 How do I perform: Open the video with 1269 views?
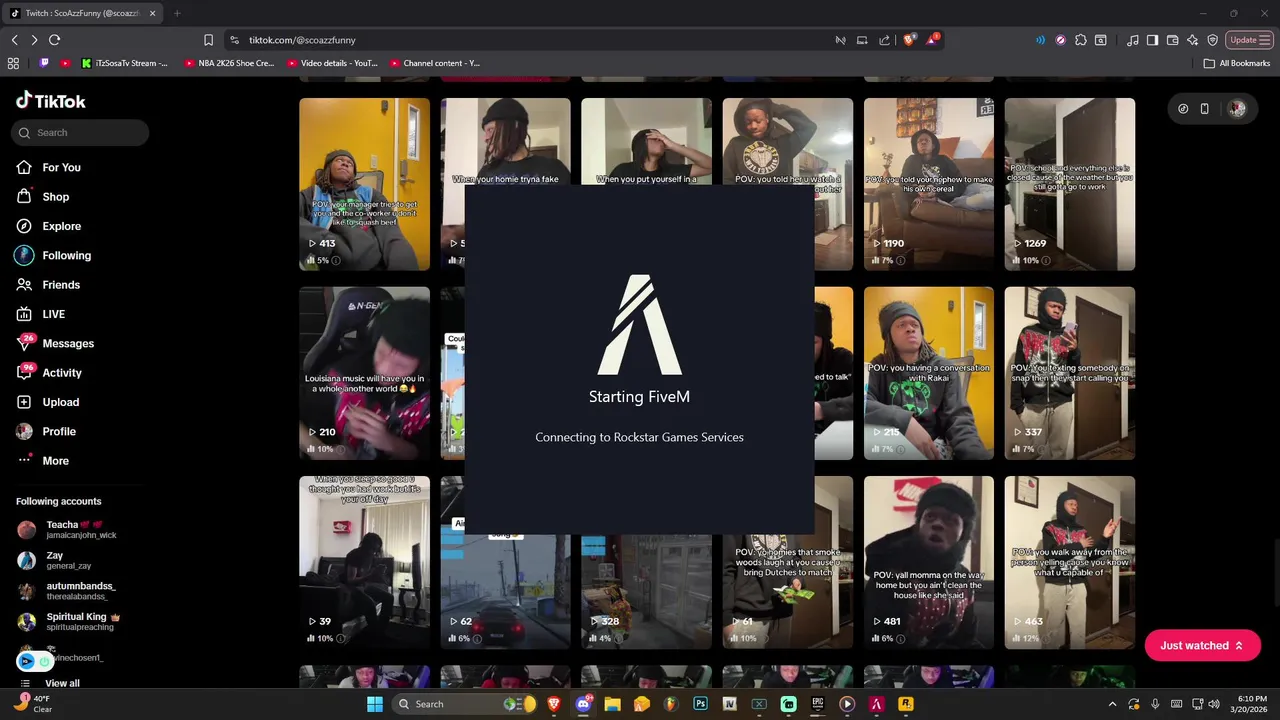(1070, 184)
